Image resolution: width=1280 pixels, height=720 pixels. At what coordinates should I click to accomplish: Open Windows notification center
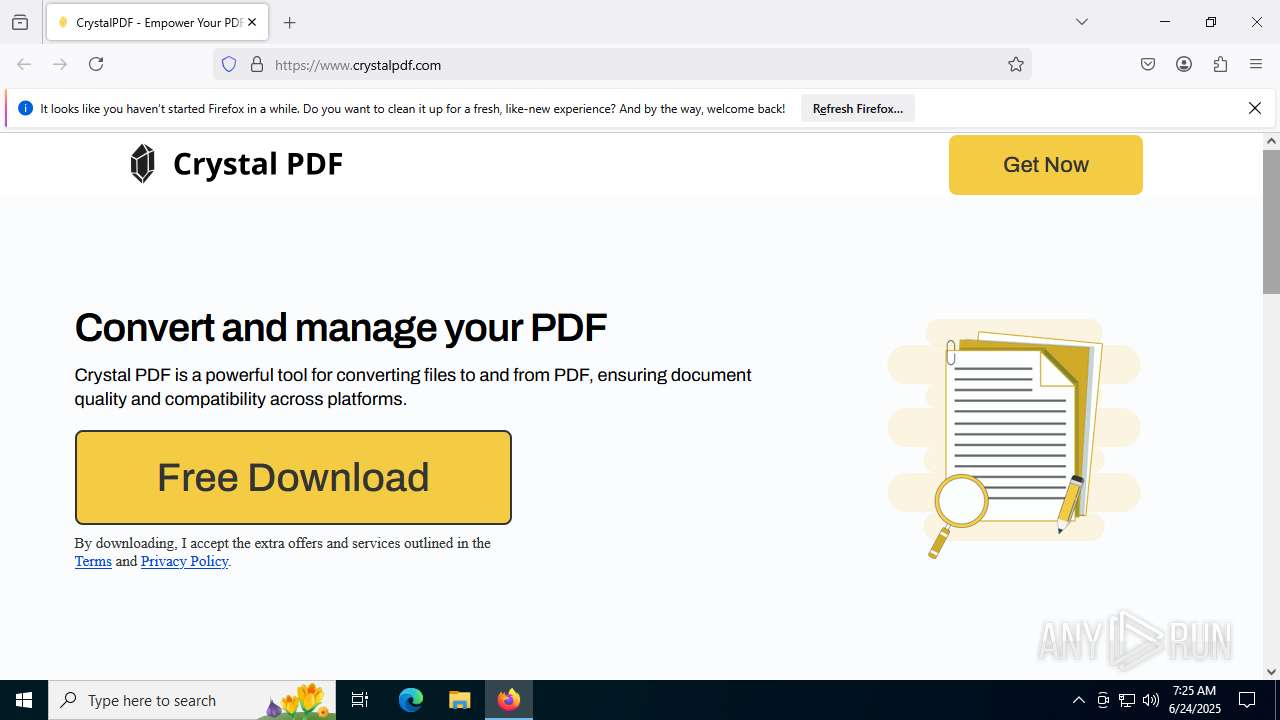click(x=1247, y=700)
